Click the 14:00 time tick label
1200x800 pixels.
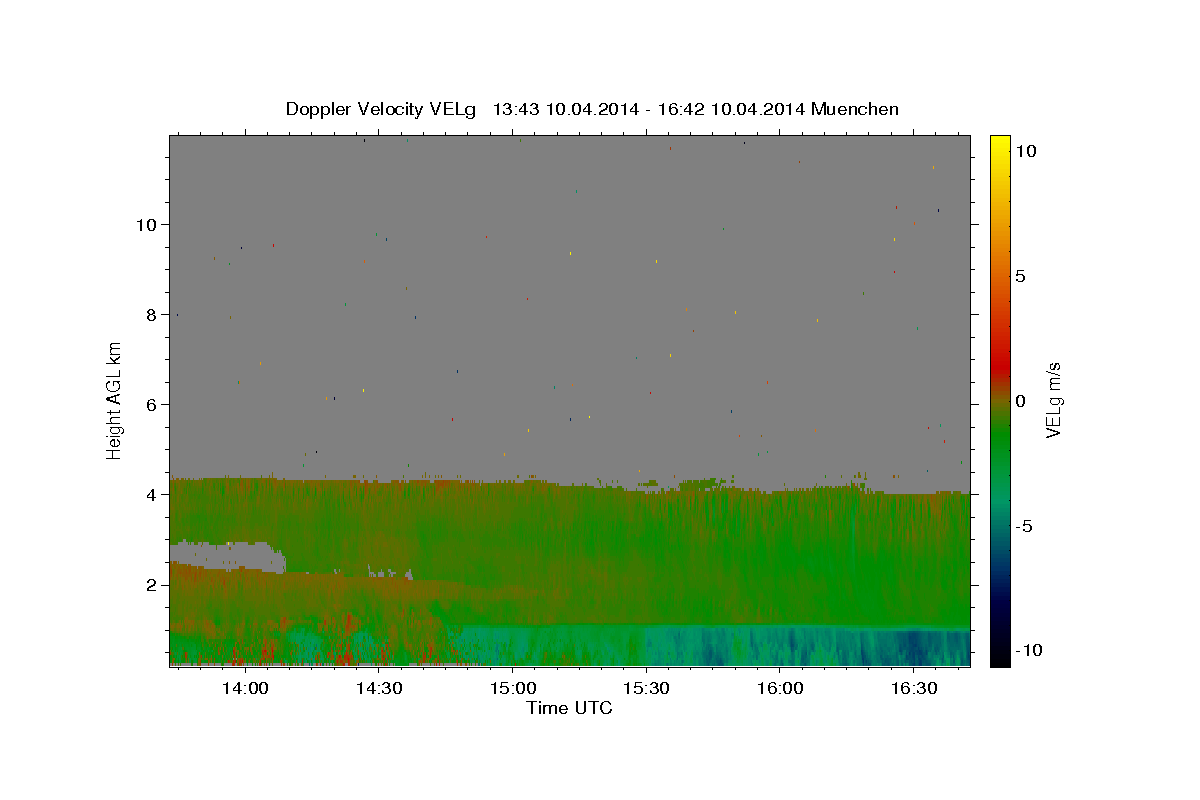(244, 688)
